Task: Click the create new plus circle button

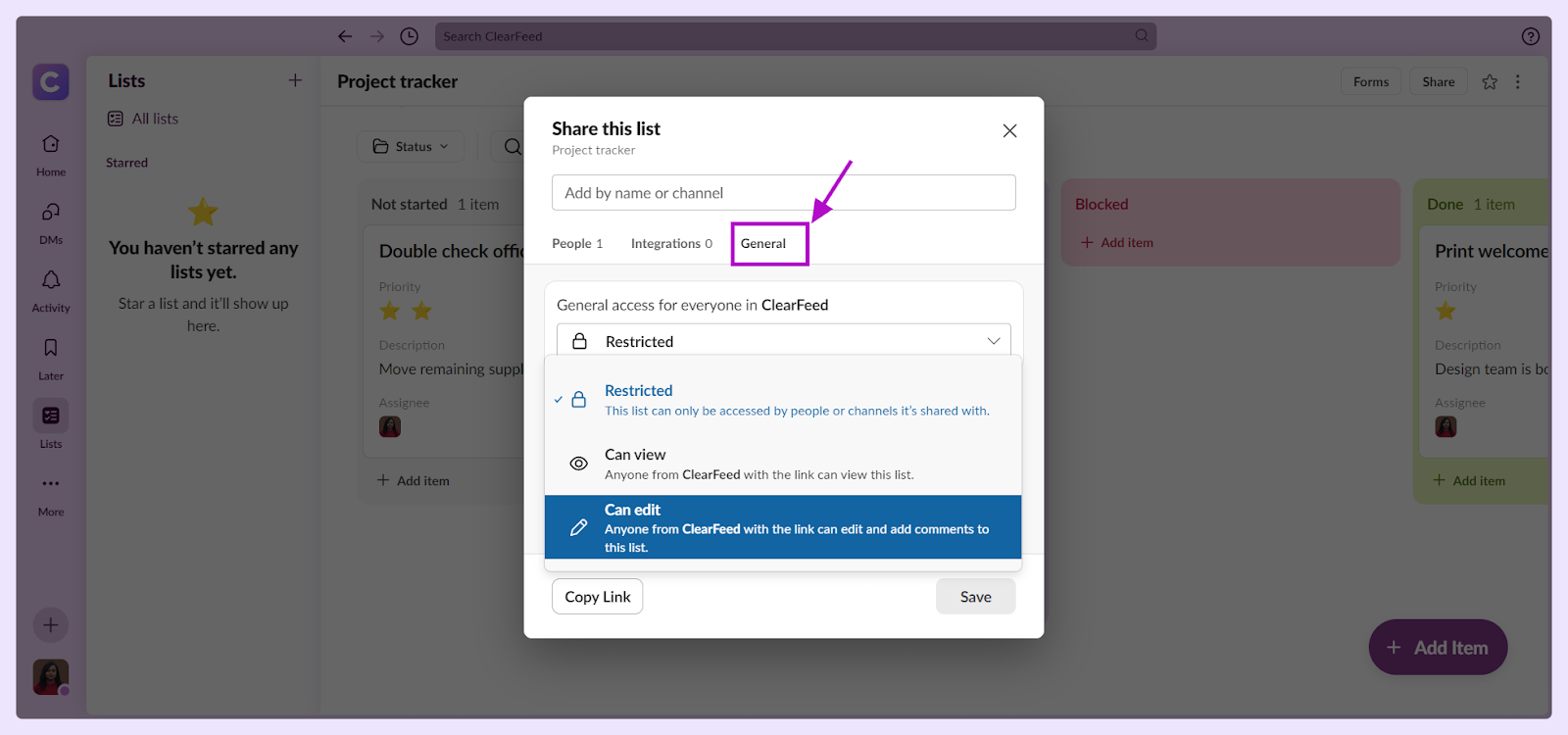Action: (x=51, y=625)
